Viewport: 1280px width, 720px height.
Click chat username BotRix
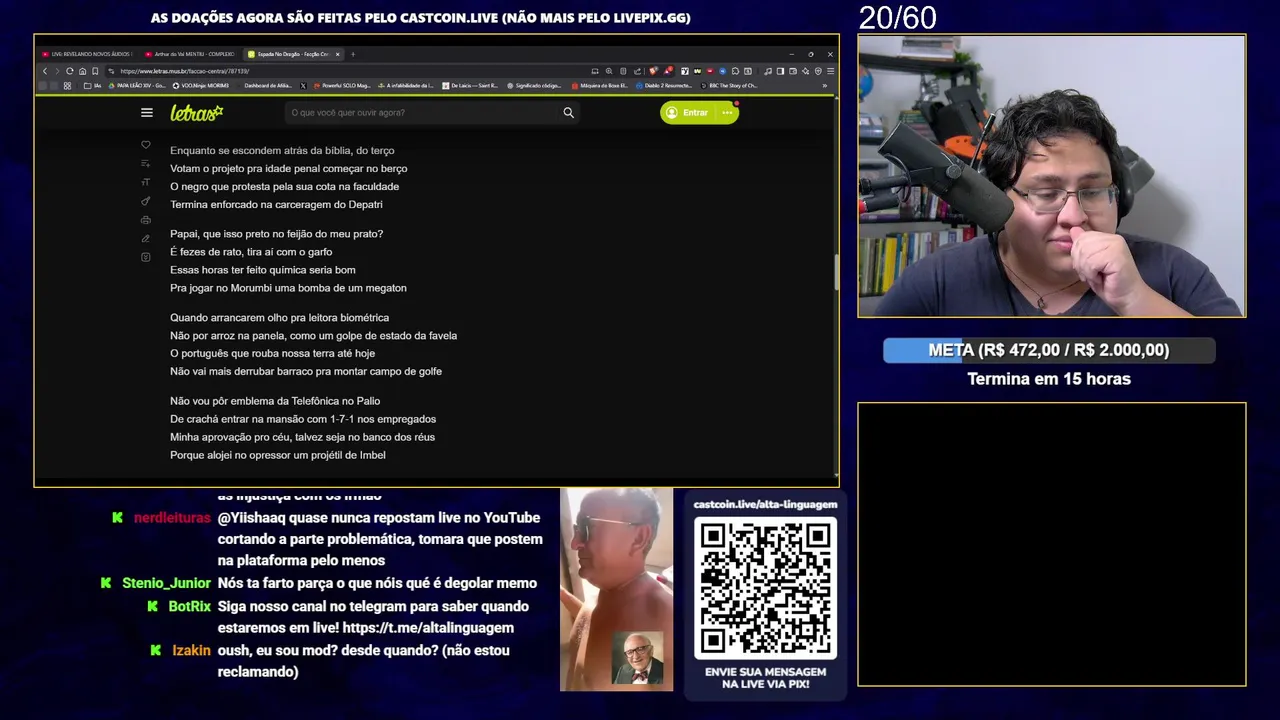coord(189,606)
